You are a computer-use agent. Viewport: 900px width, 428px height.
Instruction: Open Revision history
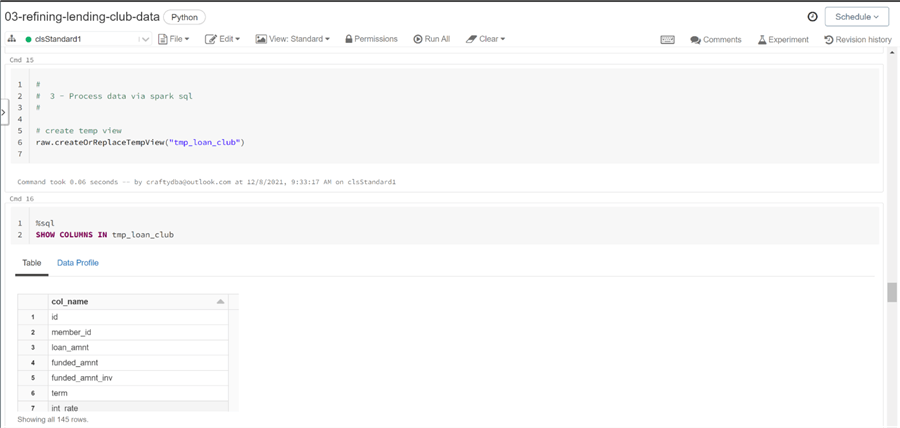858,40
